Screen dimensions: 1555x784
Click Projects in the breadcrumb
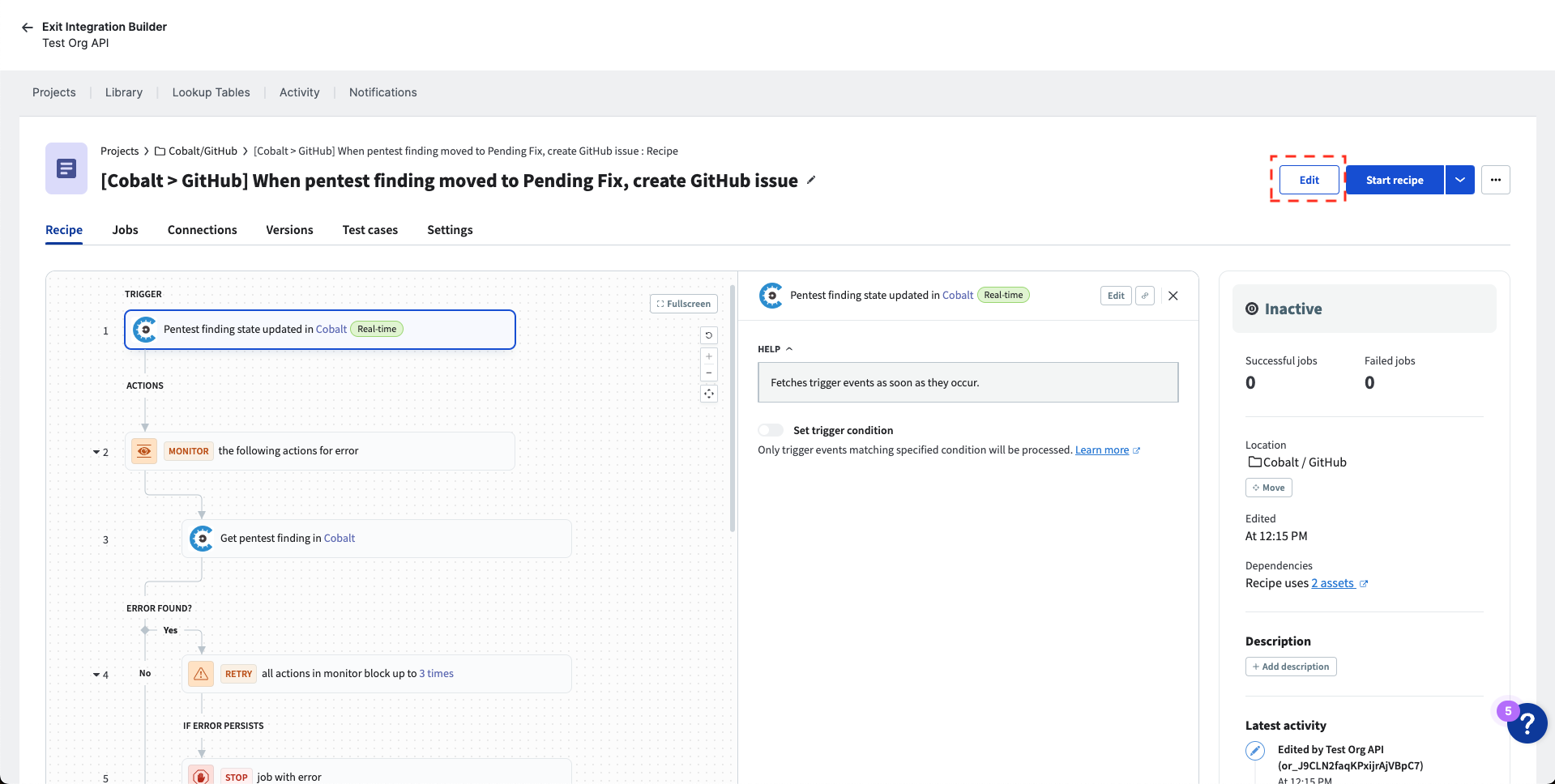119,151
